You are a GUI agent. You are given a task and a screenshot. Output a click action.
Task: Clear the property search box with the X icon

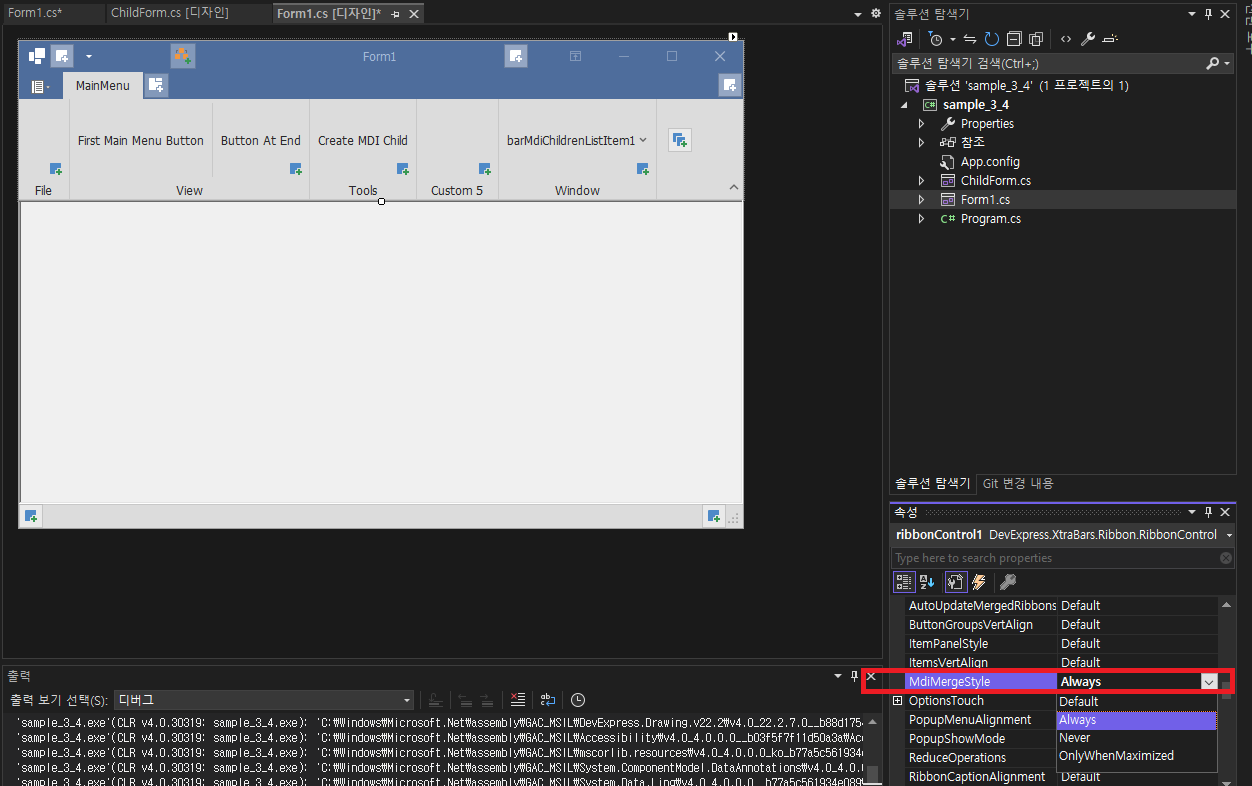(x=1227, y=558)
